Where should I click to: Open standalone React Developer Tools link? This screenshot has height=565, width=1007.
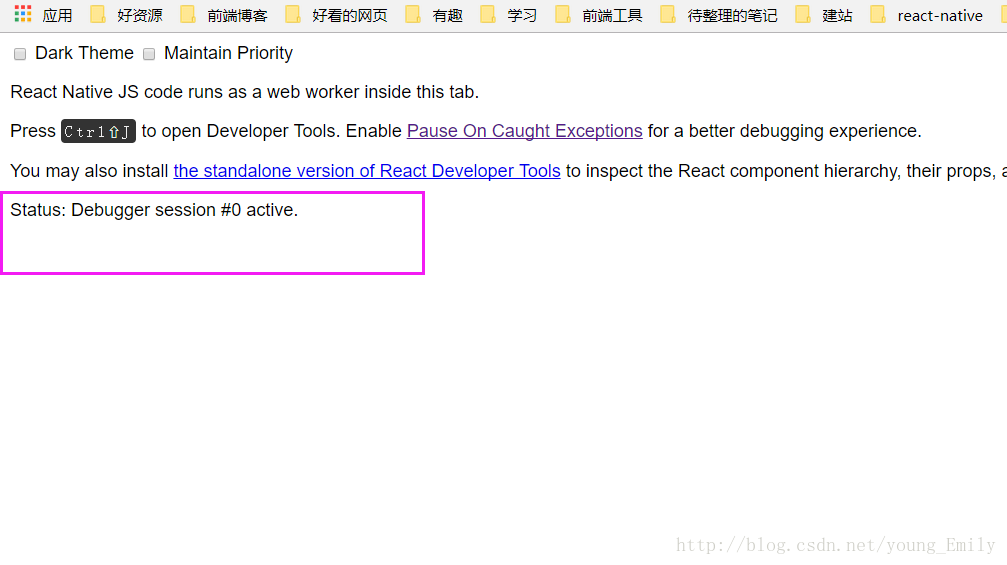[x=367, y=171]
